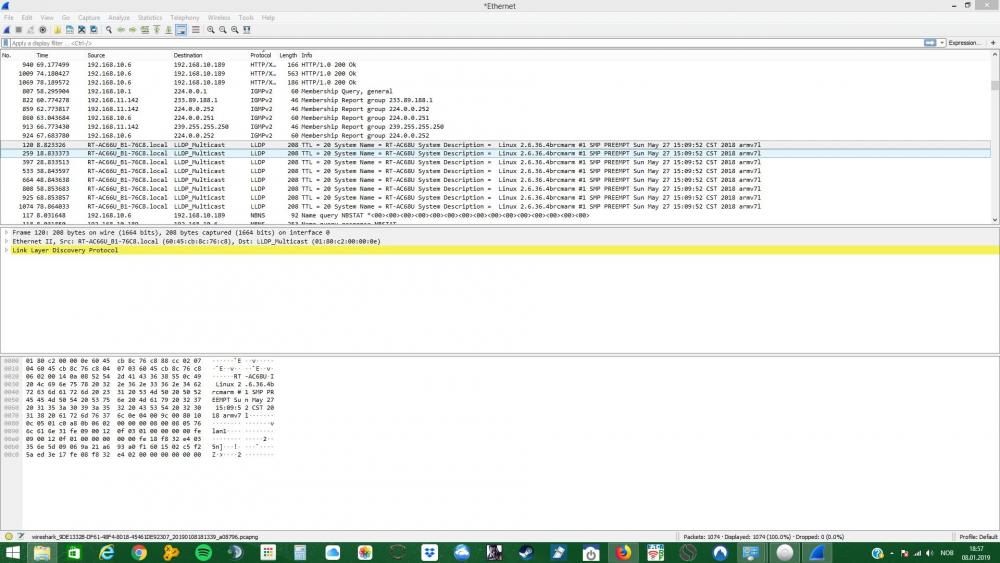This screenshot has width=1000, height=563.
Task: Open capture file properties status icon
Action: [x=21, y=537]
